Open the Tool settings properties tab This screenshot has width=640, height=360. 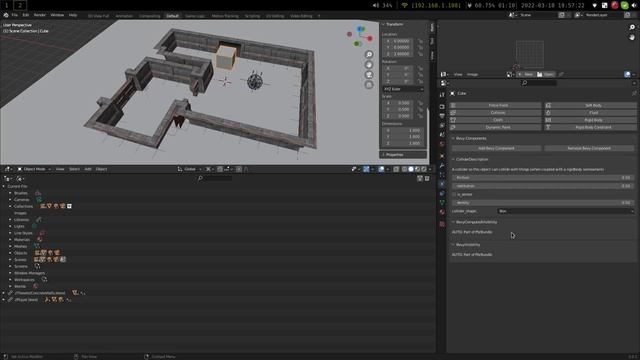point(442,95)
